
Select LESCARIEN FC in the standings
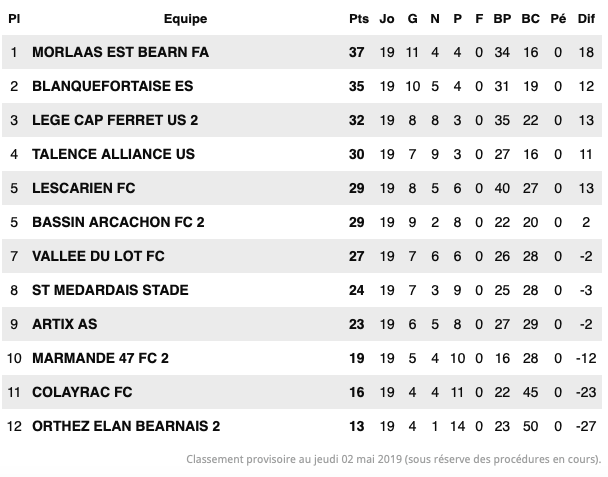tap(83, 188)
